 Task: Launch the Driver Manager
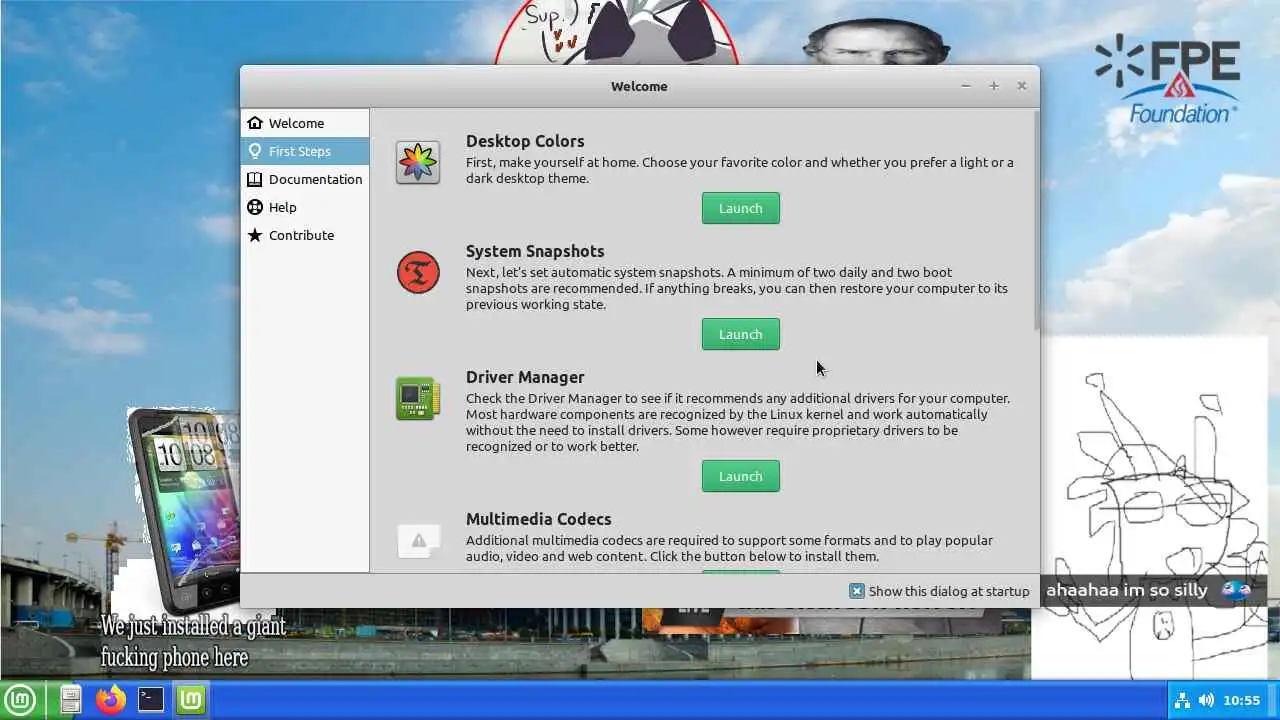pos(741,476)
